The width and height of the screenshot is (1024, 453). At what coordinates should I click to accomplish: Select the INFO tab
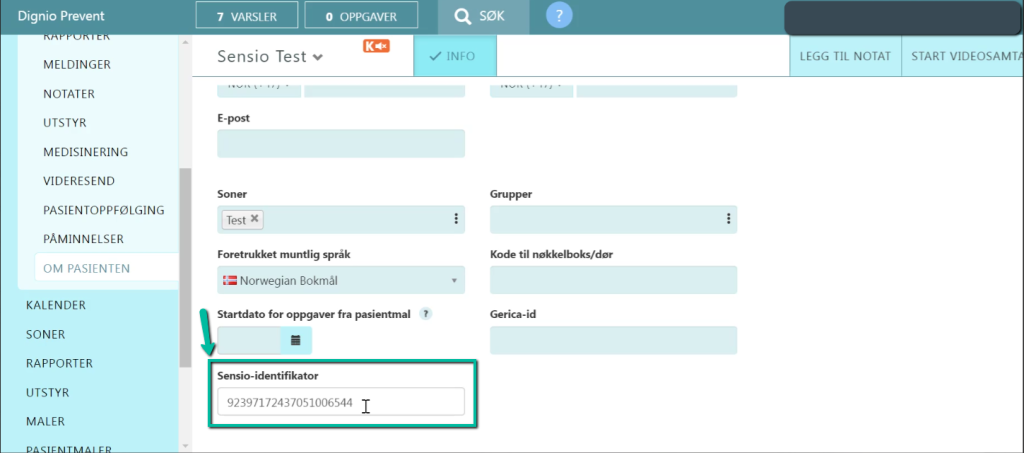click(x=455, y=56)
